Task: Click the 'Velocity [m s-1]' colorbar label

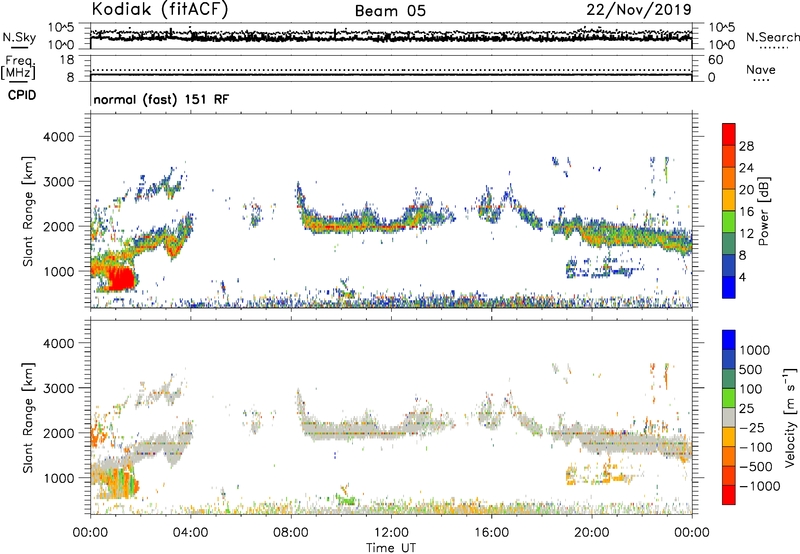Action: pyautogui.click(x=790, y=417)
